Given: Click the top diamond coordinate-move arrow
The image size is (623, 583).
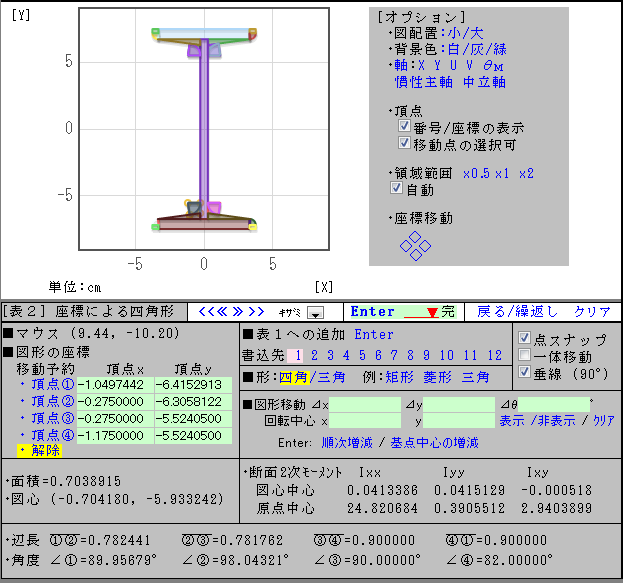Looking at the screenshot, I should 416,237.
